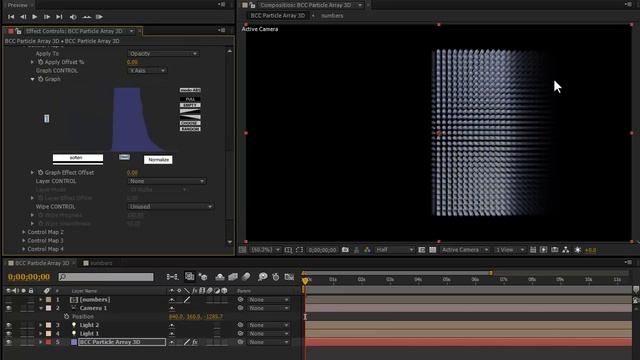The image size is (640, 360).
Task: Jump to first frame in Preview panel
Action: click(11, 17)
